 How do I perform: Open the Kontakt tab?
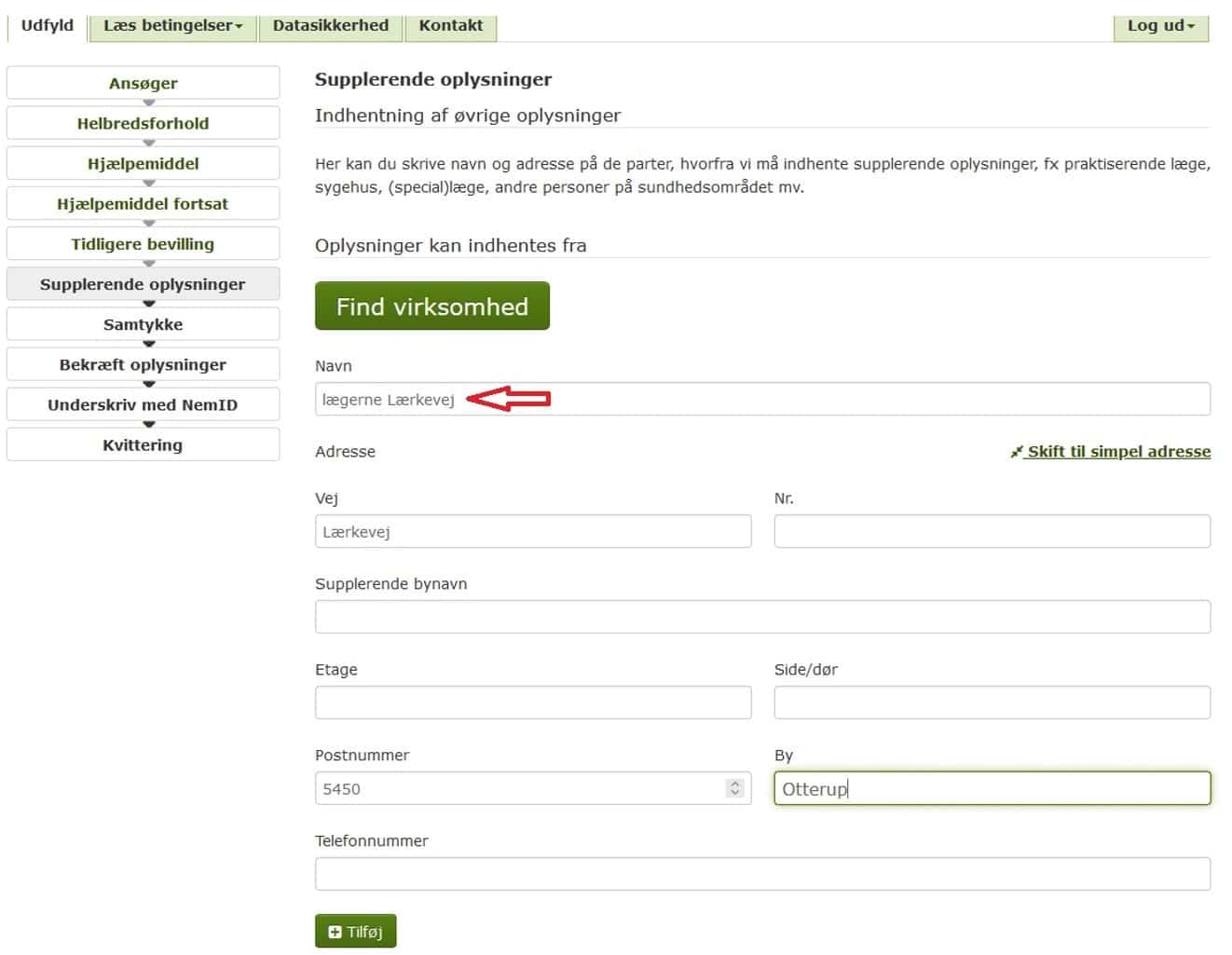tap(451, 25)
